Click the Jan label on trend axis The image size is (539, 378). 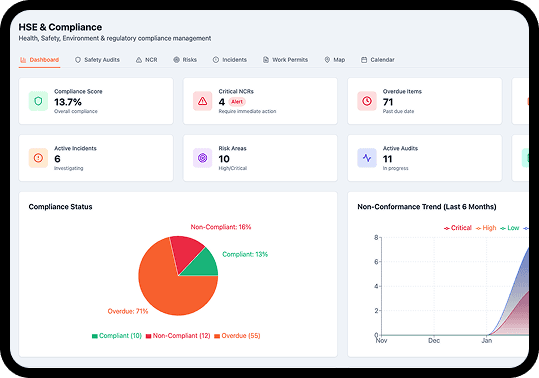click(487, 341)
